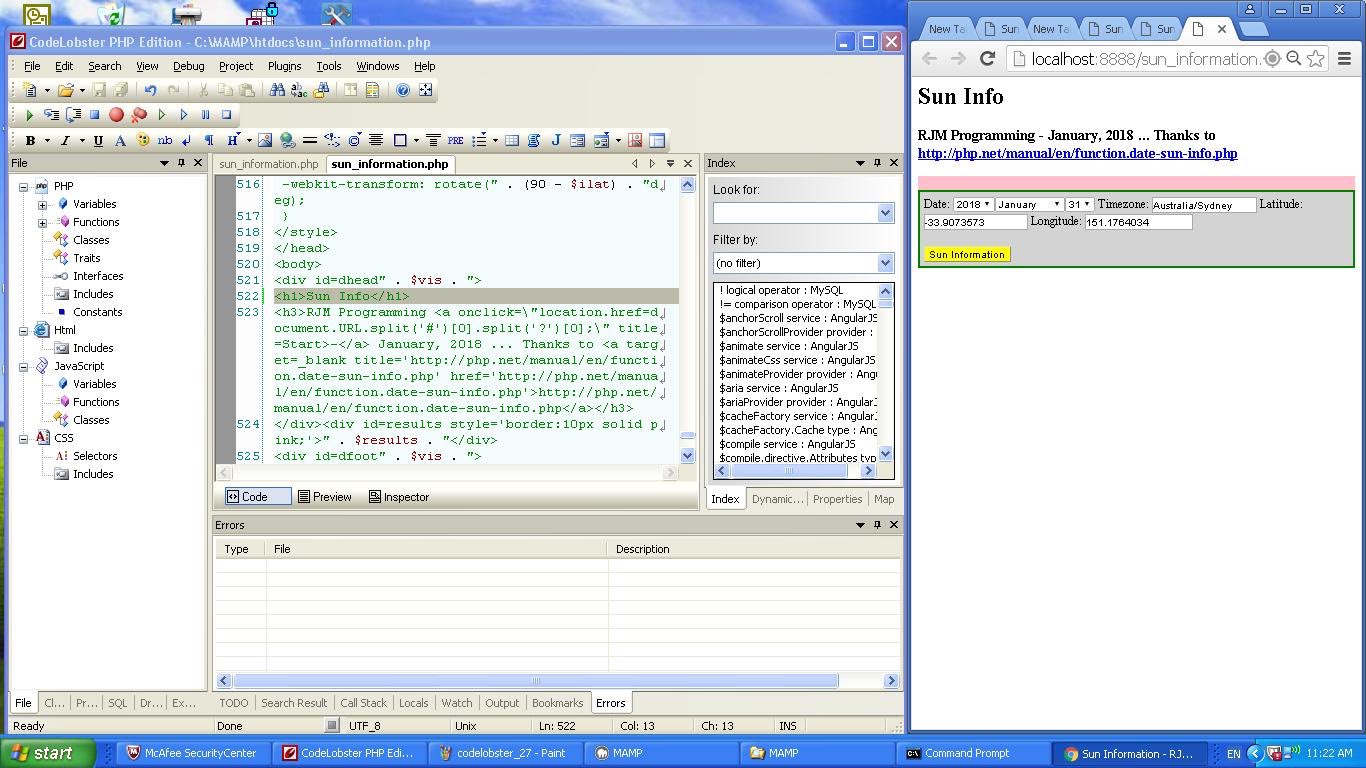Image resolution: width=1366 pixels, height=768 pixels.
Task: Click Errors panel horizontal scrollbar thumb
Action: click(535, 681)
